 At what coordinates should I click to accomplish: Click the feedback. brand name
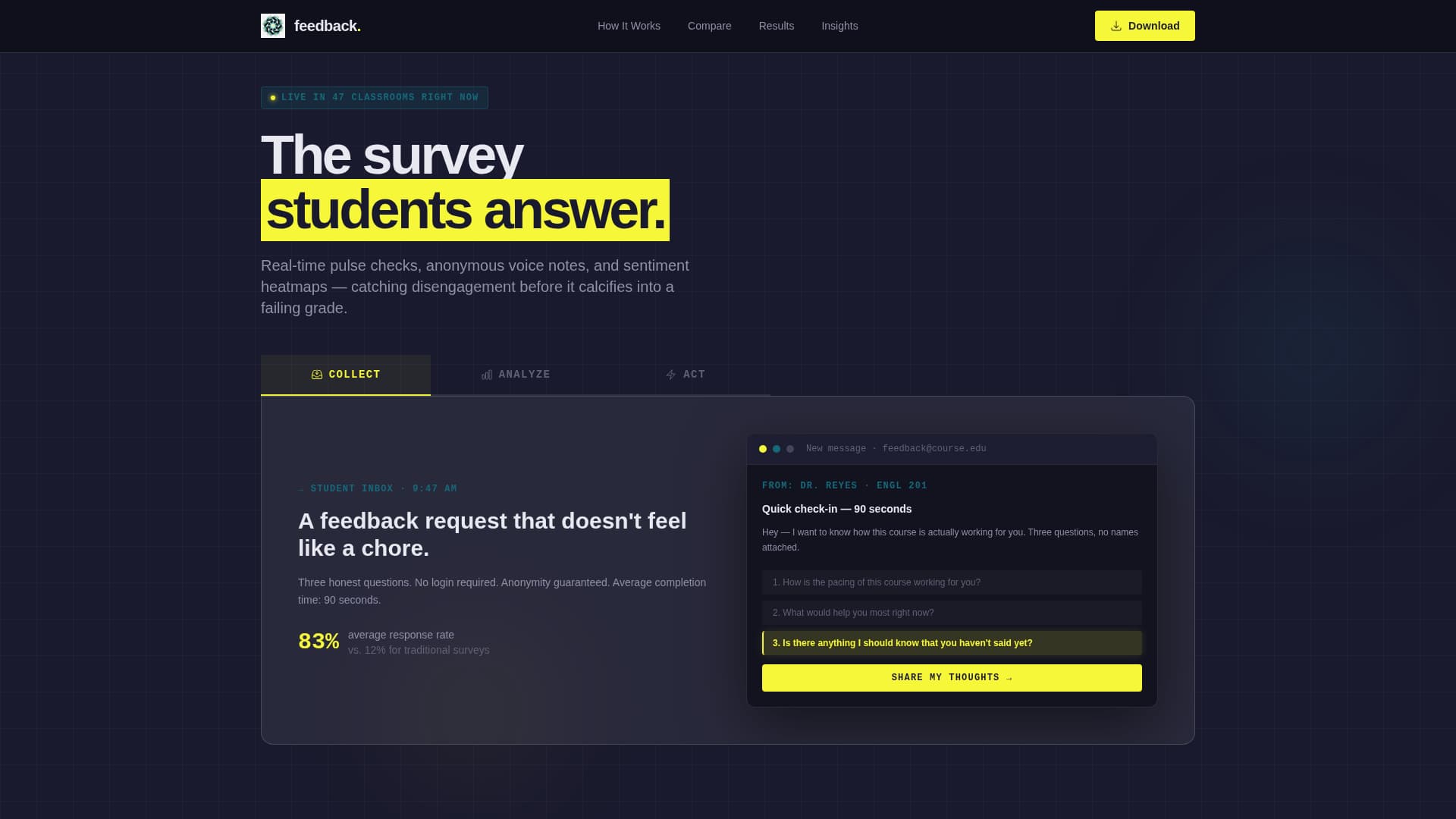327,26
